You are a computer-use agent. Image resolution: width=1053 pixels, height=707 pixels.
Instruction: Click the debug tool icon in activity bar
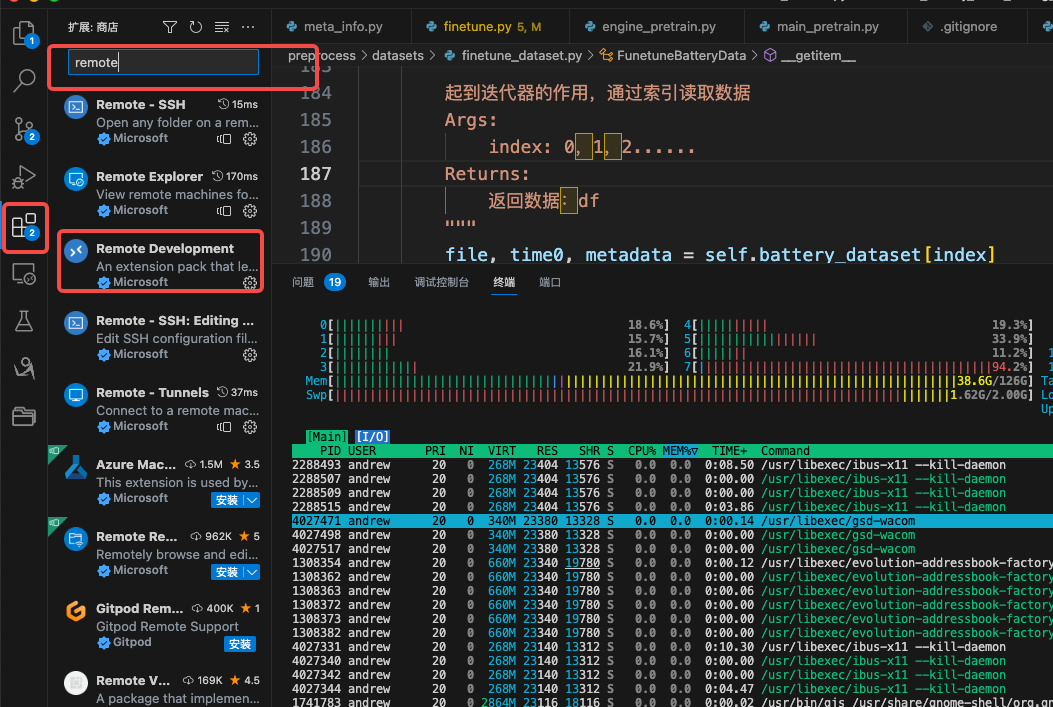point(24,369)
